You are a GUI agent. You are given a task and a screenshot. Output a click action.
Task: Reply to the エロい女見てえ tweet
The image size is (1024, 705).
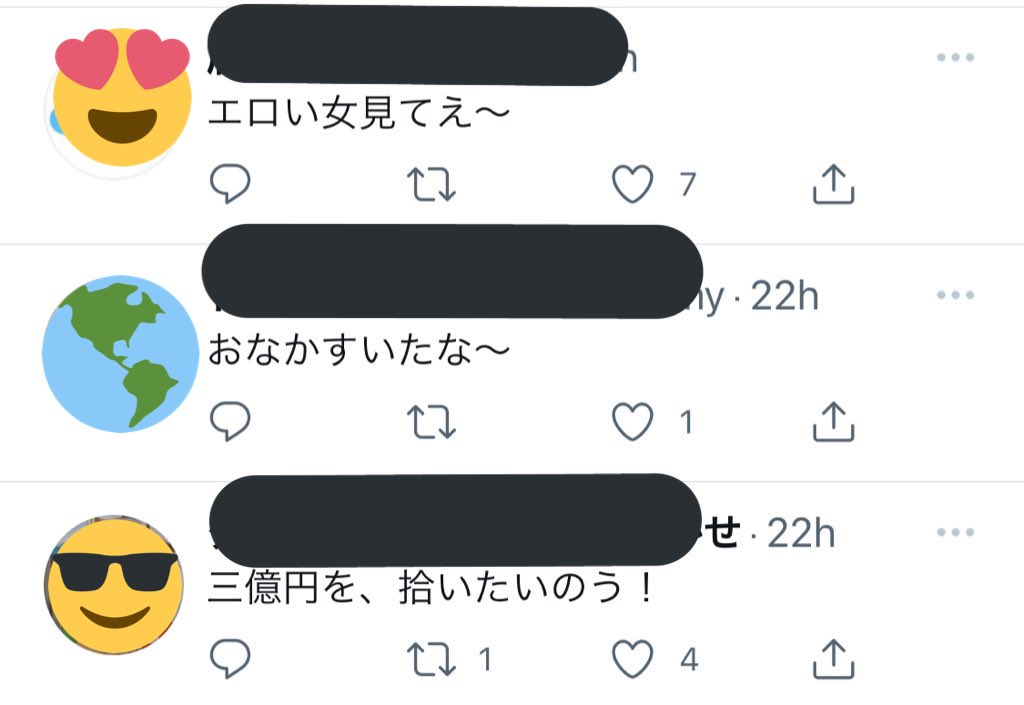[230, 183]
